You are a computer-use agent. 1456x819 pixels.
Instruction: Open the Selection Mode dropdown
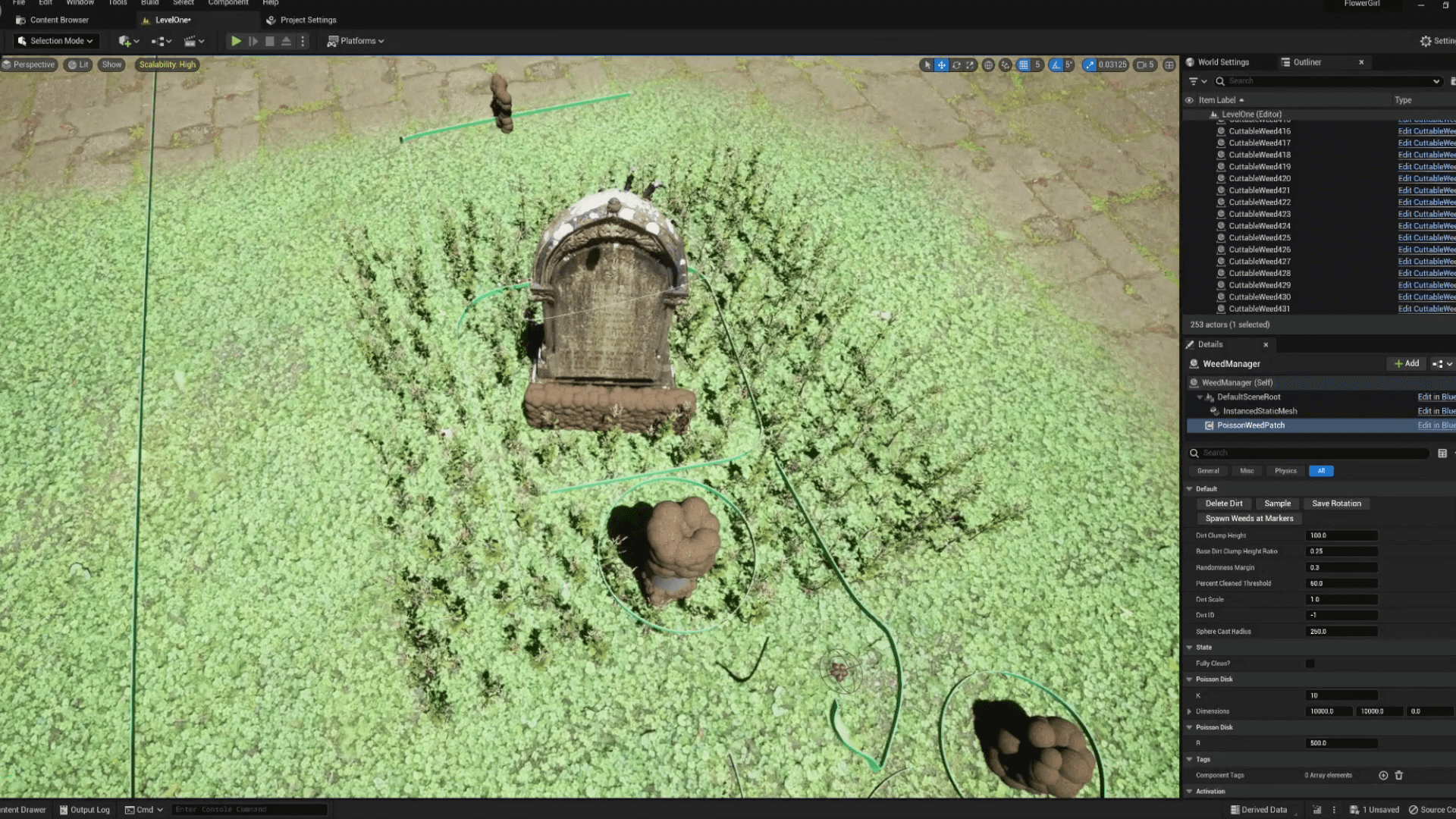pyautogui.click(x=55, y=41)
